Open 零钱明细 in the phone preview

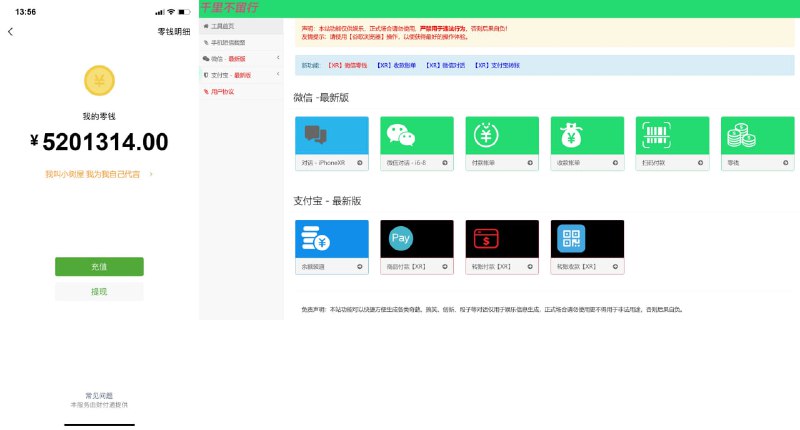tap(174, 32)
